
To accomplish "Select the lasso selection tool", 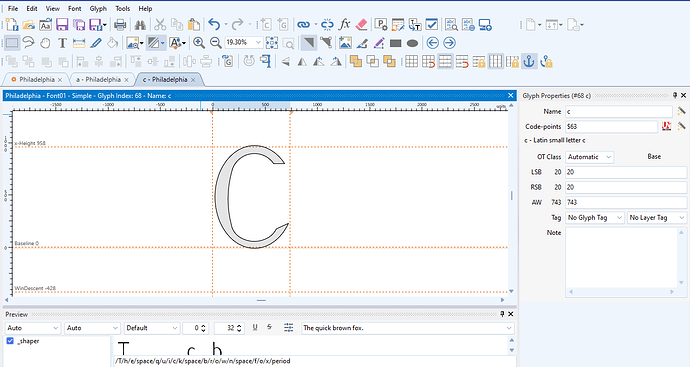I will 29,43.
